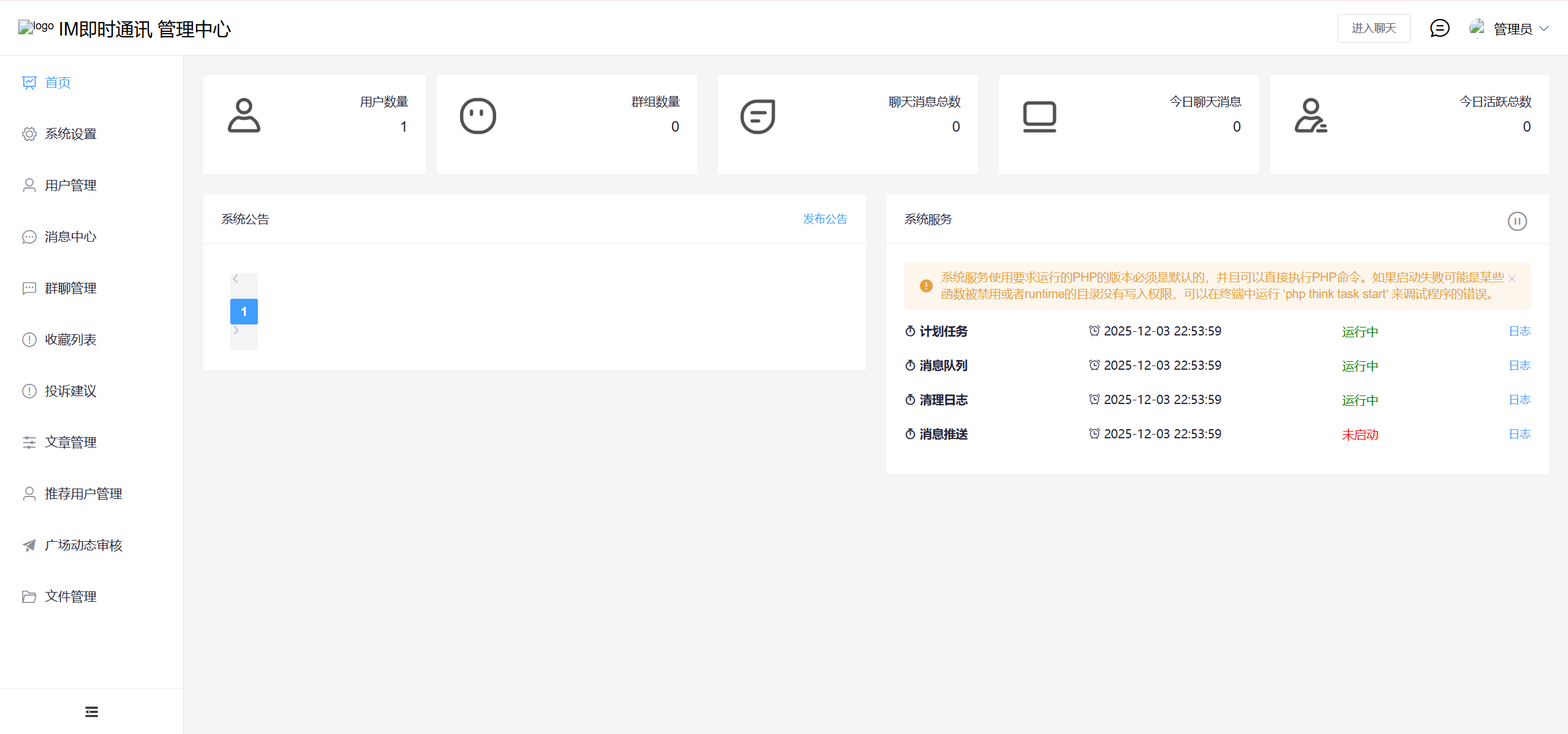Click the chat message bubble header icon

(1439, 28)
